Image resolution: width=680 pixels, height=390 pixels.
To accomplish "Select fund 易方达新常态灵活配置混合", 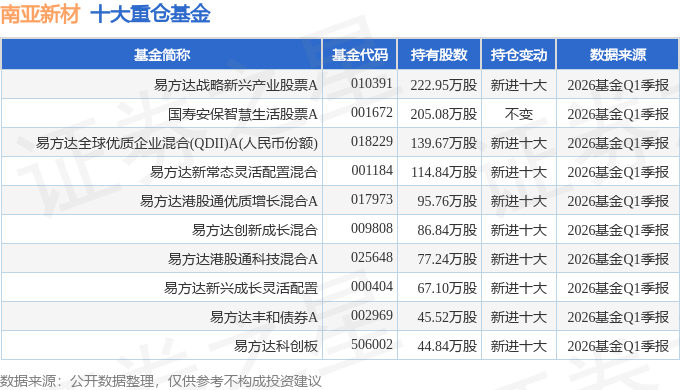I will 234,172.
